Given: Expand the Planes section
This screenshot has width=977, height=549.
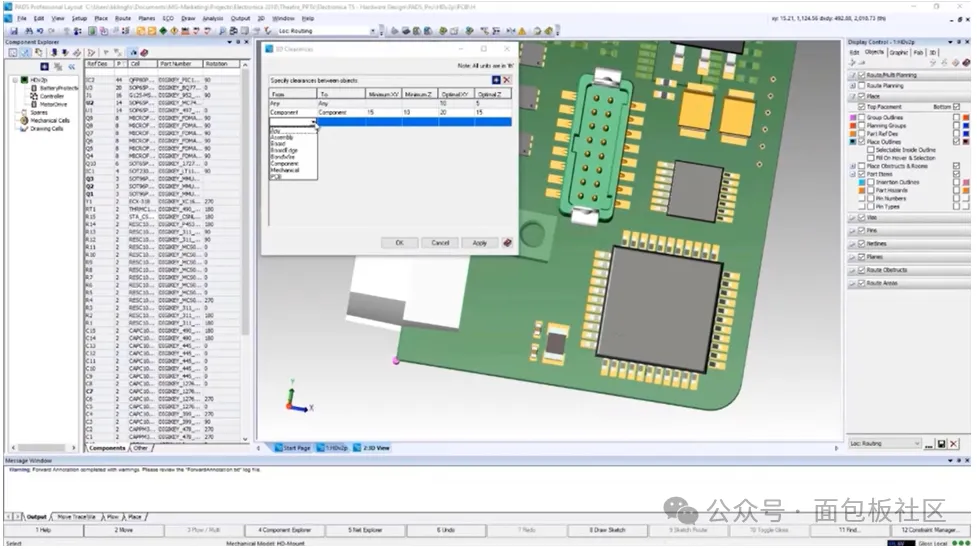Looking at the screenshot, I should [x=852, y=257].
